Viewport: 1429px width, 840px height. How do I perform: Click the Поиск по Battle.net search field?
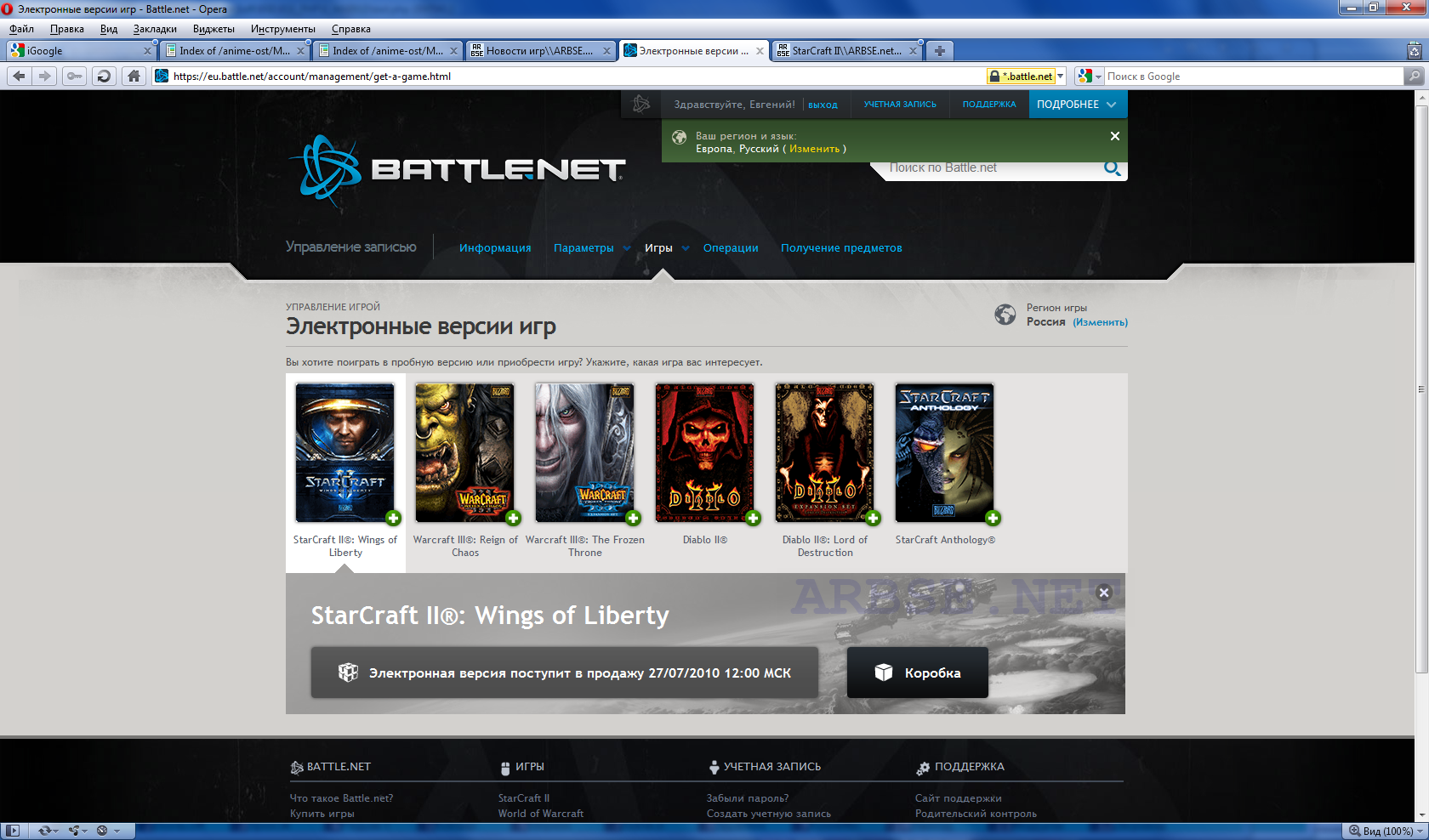(991, 168)
